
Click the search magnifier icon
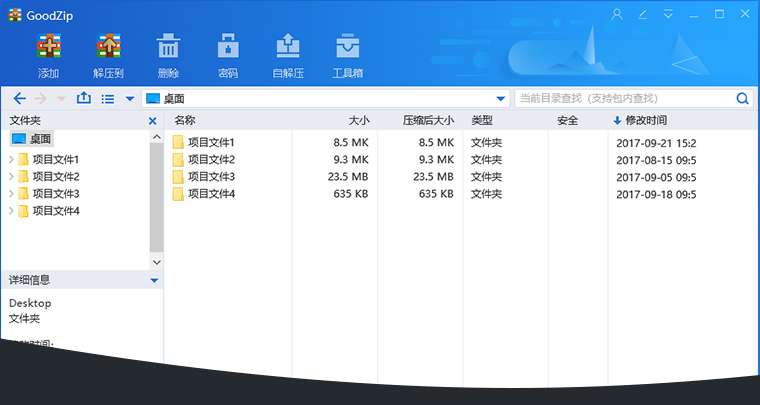[743, 98]
